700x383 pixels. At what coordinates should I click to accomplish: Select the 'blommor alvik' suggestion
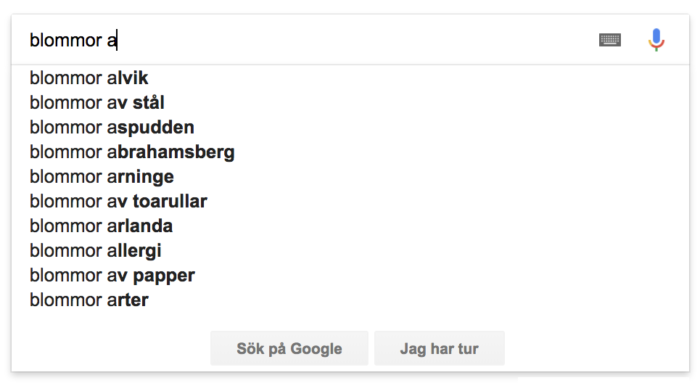click(x=350, y=78)
